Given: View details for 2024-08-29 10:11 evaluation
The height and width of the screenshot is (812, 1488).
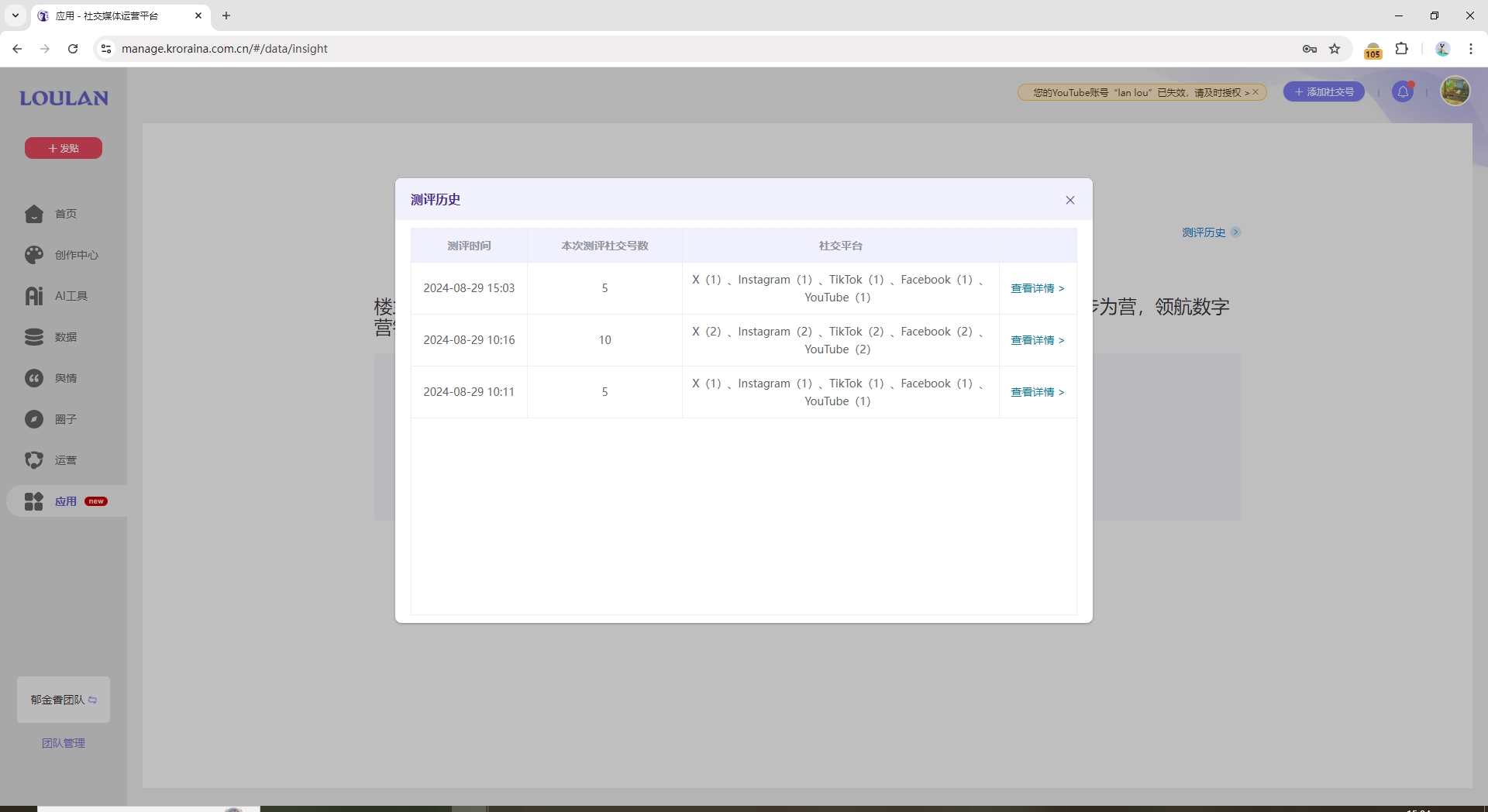Looking at the screenshot, I should click(1038, 392).
